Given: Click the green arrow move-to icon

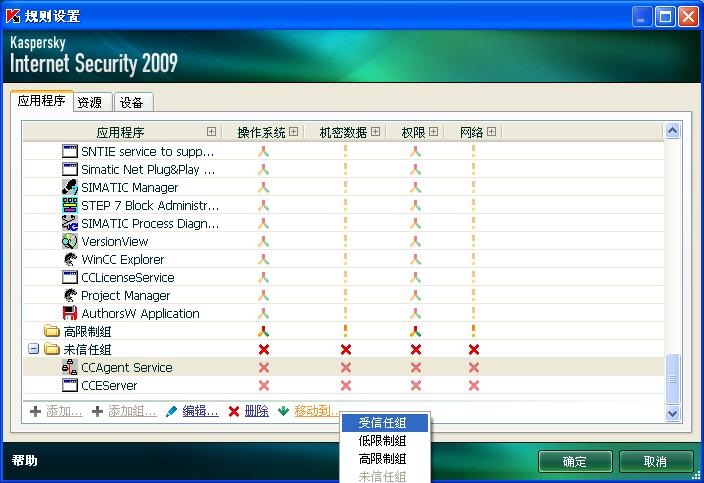Looking at the screenshot, I should 283,411.
